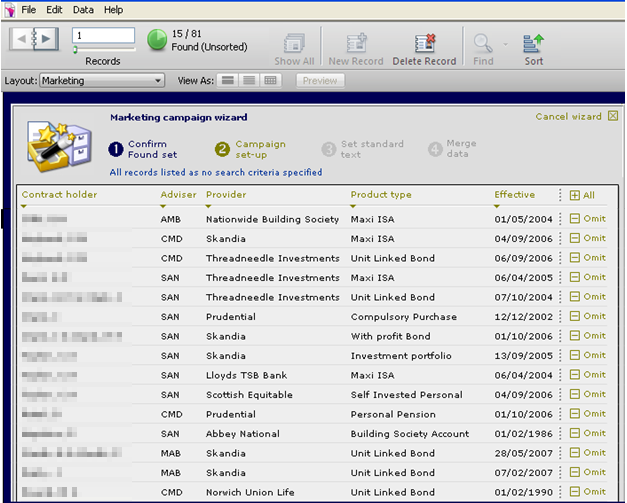Click the New Record toolbar icon
Screen dimensions: 627x503
point(356,43)
